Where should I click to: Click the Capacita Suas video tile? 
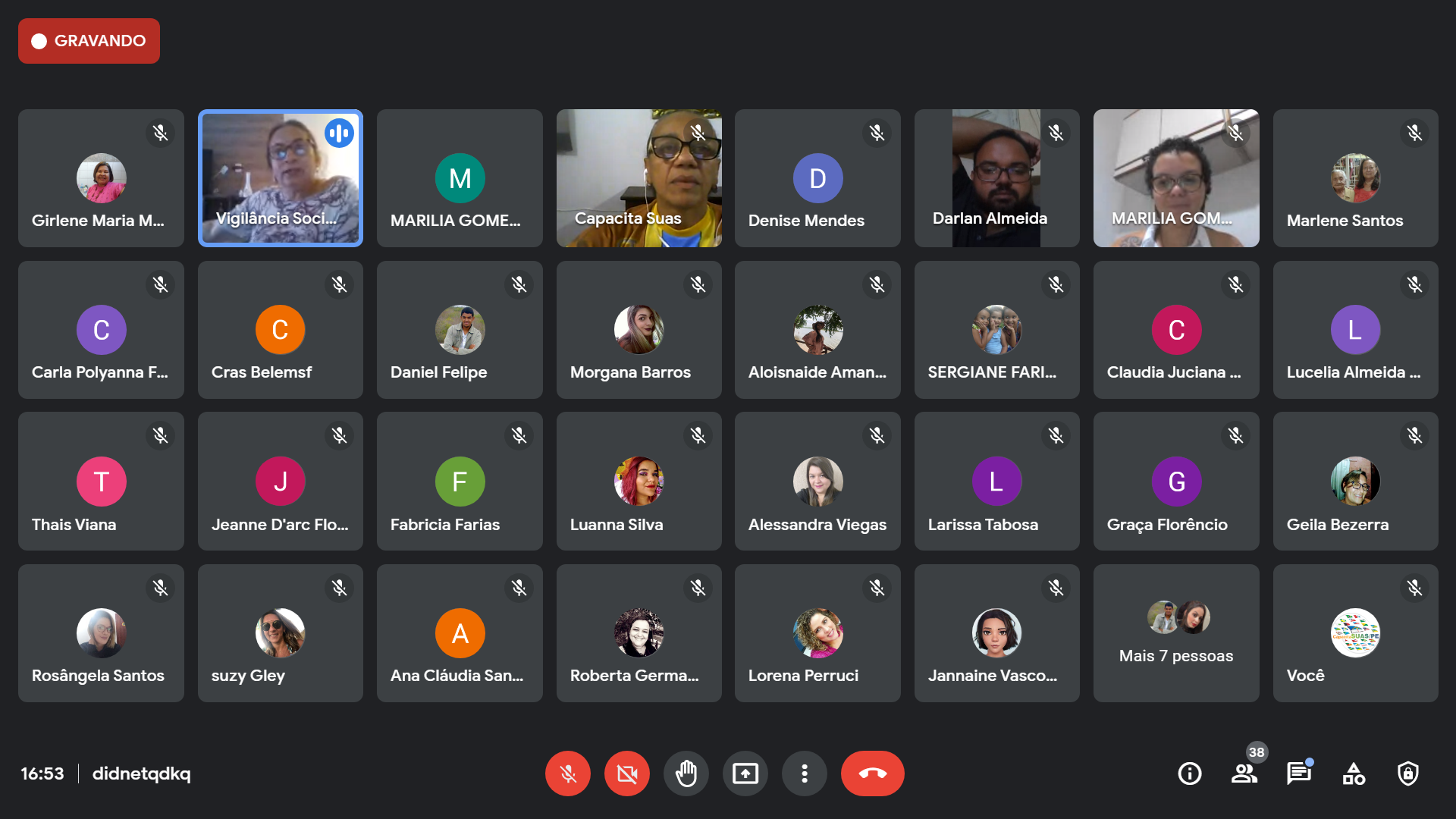[639, 178]
